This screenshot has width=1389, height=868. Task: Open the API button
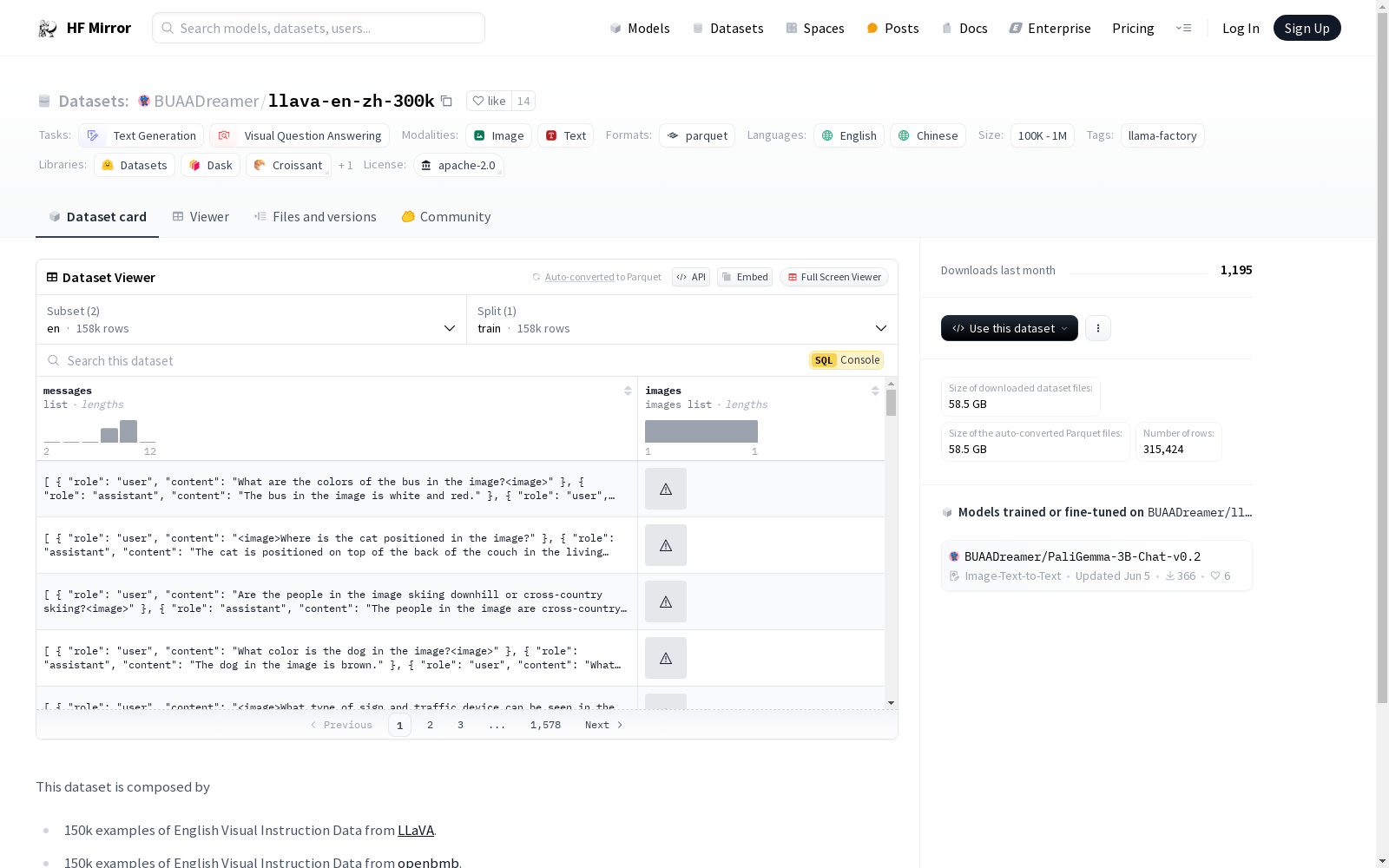tap(691, 277)
